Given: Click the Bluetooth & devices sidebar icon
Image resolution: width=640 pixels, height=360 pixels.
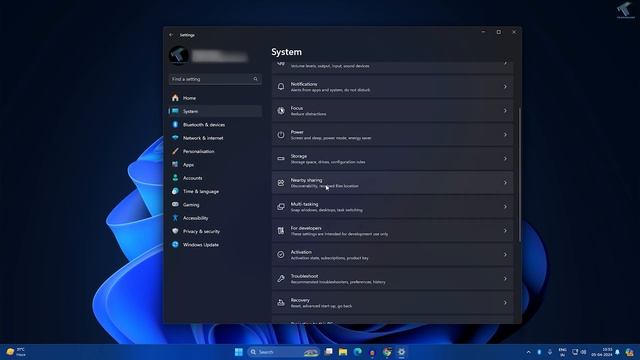Looking at the screenshot, I should [x=175, y=124].
